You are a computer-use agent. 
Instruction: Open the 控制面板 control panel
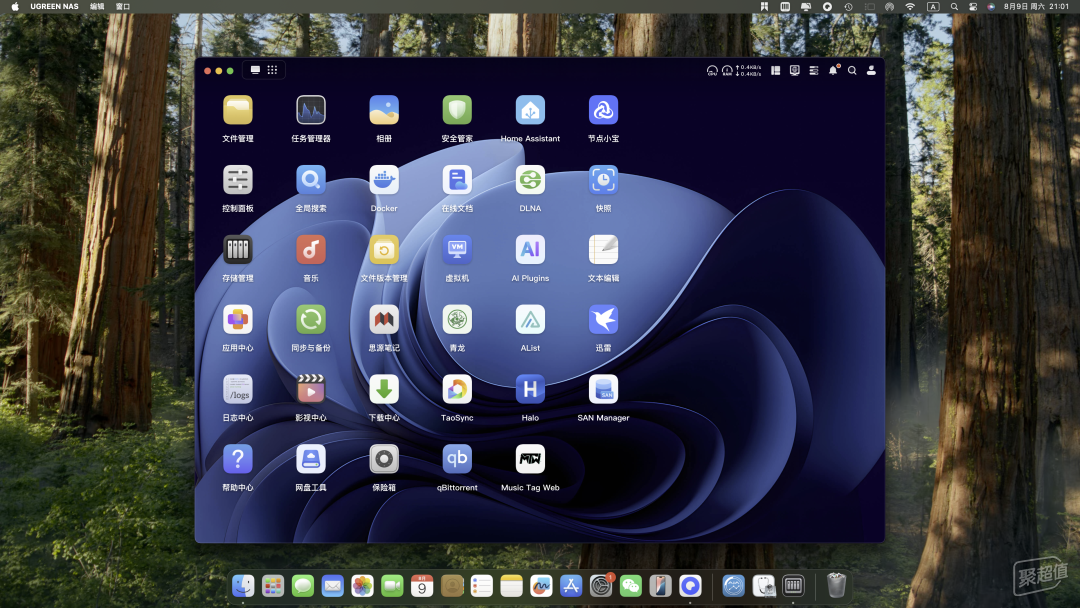point(238,180)
